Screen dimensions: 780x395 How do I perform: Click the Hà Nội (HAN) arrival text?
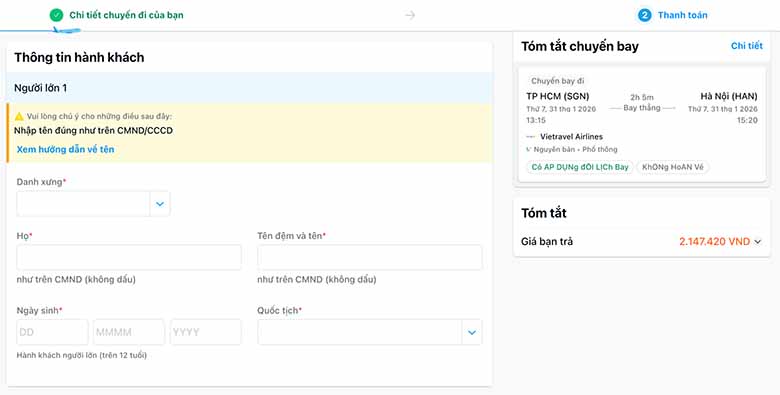click(x=729, y=96)
